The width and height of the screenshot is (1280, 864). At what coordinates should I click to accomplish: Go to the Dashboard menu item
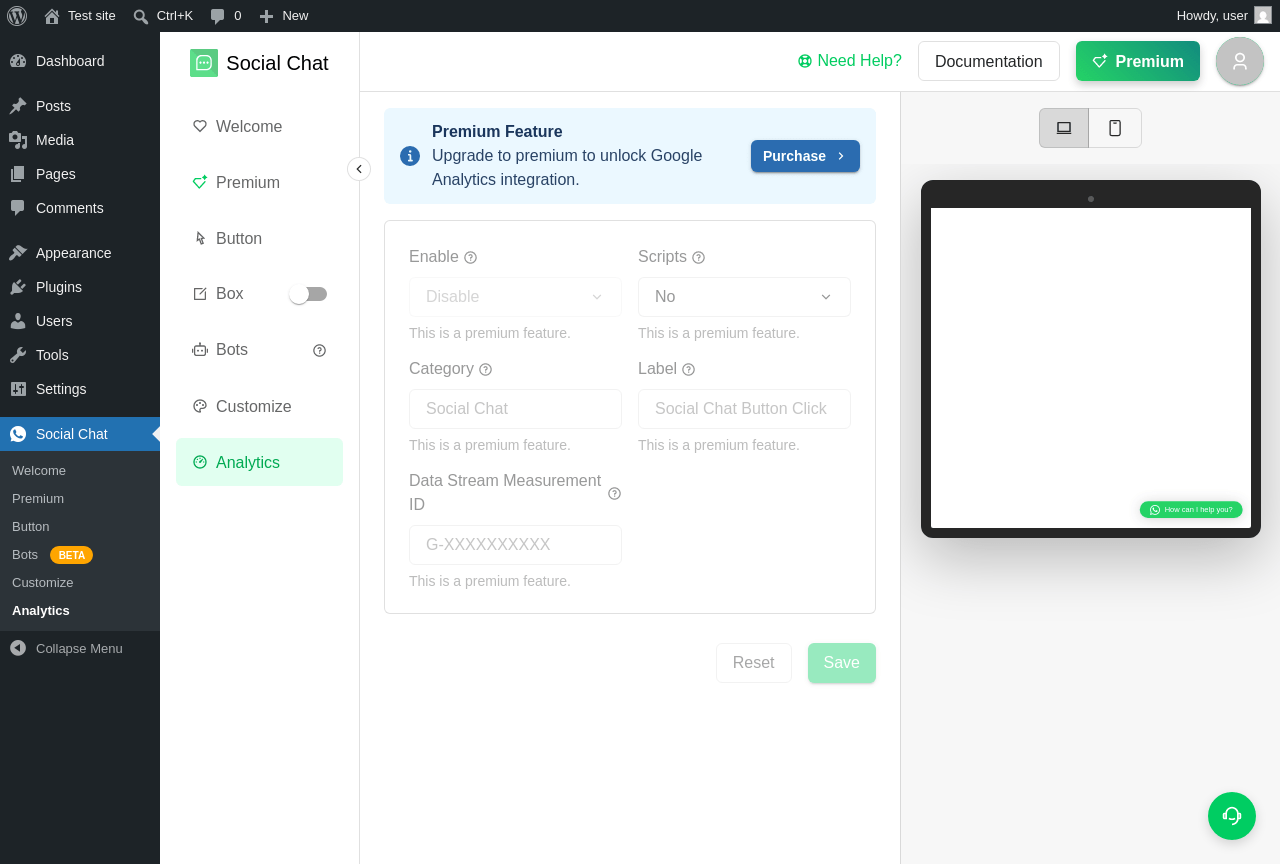[x=80, y=61]
